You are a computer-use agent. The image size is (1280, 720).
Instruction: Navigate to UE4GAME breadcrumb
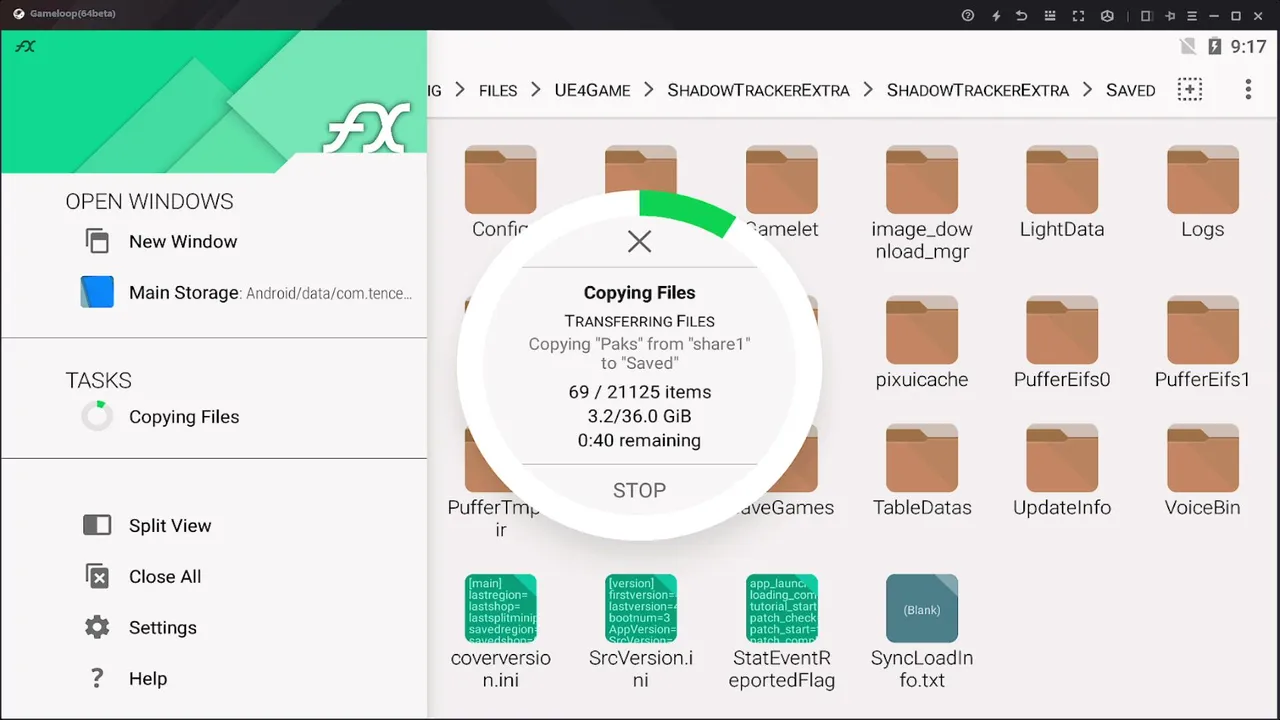coord(592,90)
